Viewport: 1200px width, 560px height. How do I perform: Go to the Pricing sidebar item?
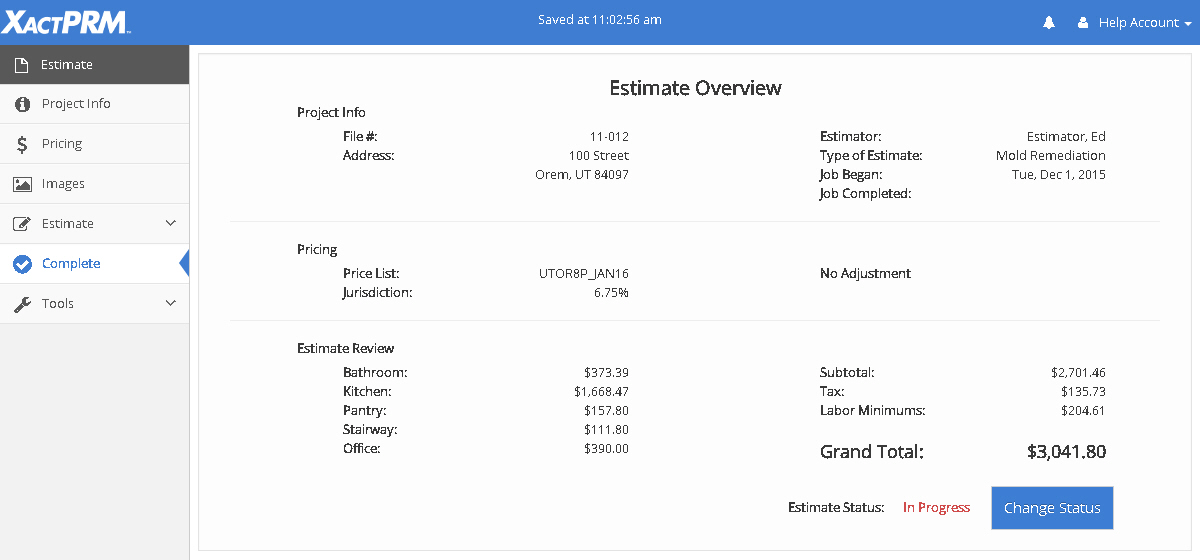point(62,144)
